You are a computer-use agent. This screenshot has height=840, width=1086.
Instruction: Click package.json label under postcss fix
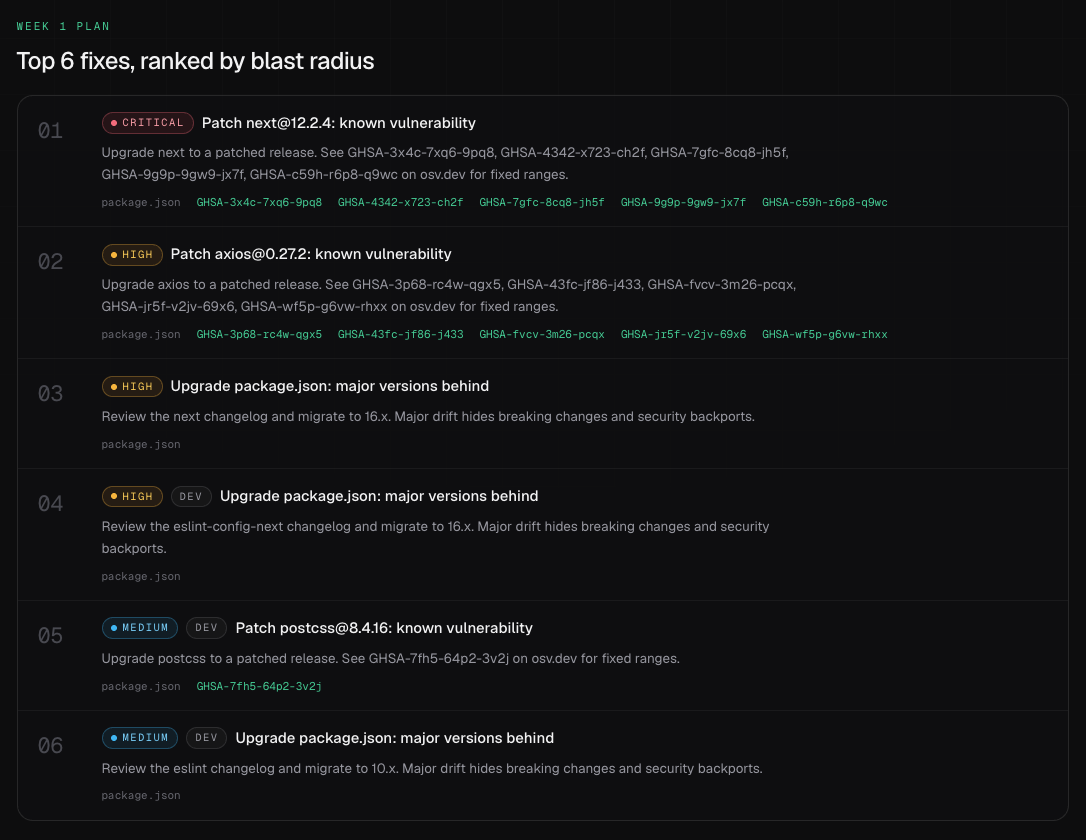pos(141,686)
